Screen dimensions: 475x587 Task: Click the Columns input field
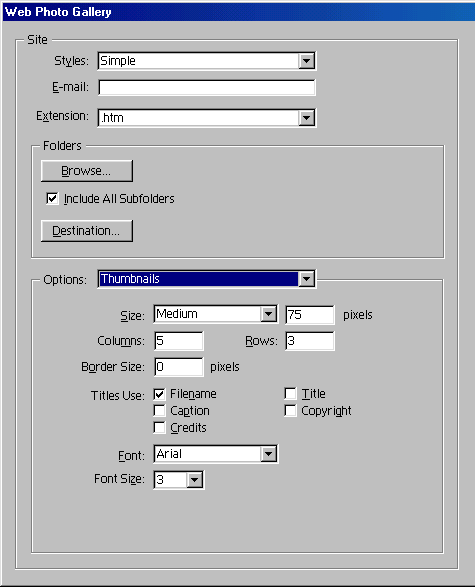pos(179,341)
